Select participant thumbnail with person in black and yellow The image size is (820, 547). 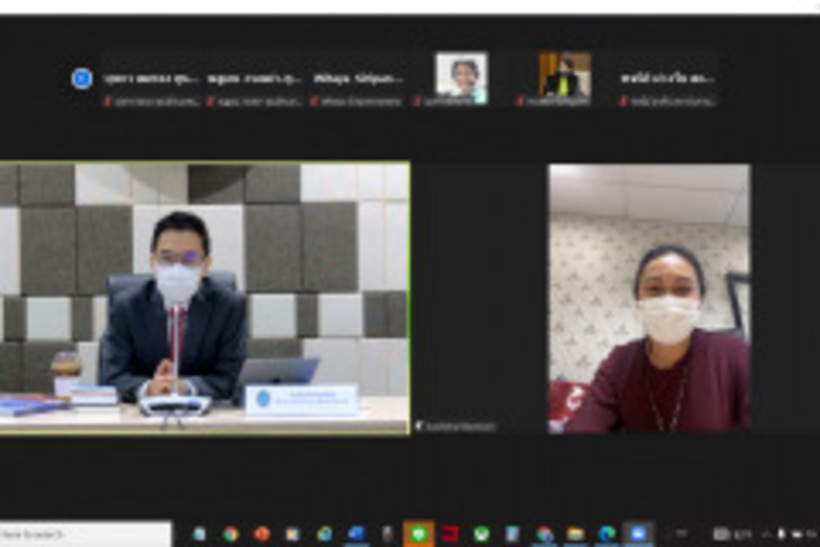[565, 78]
